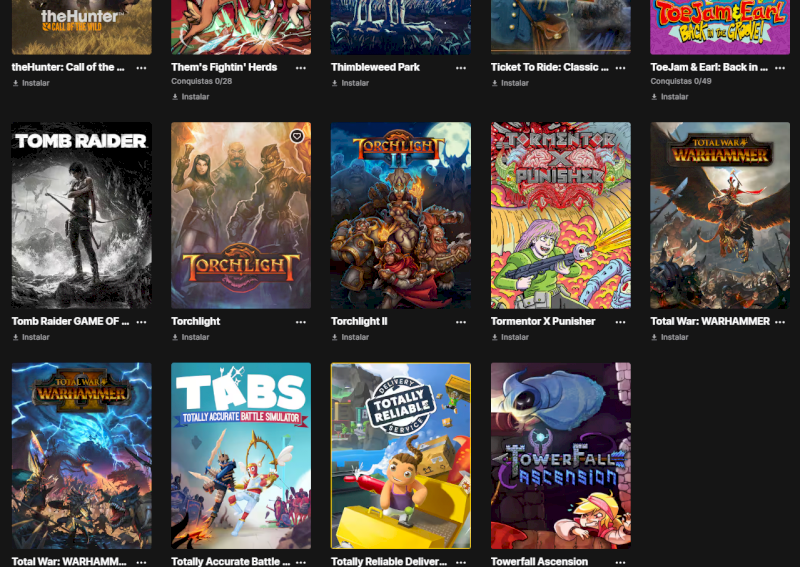Install Thimbleweed Park
800x567 pixels.
point(351,83)
